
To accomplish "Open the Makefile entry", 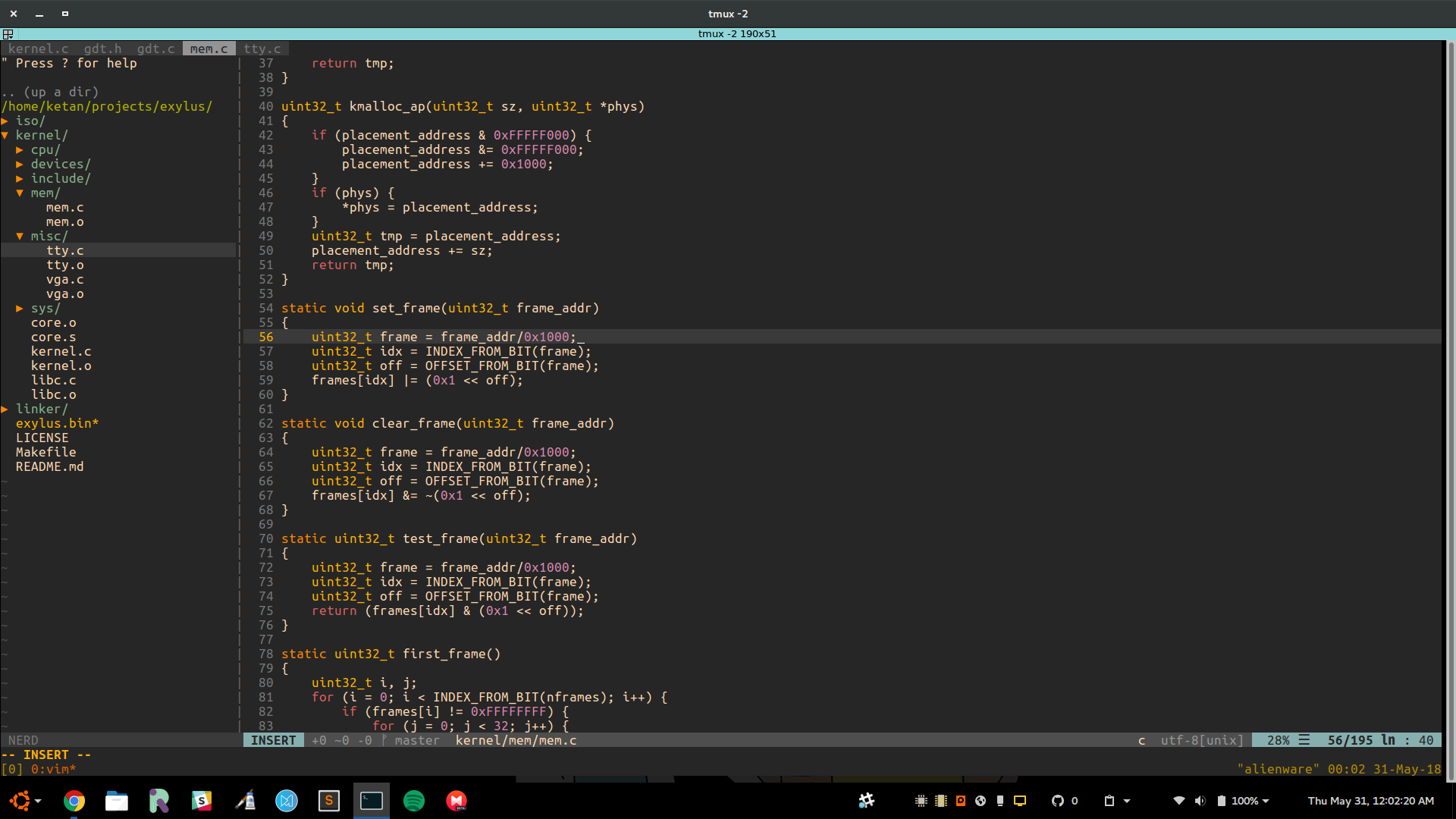I will tap(45, 452).
